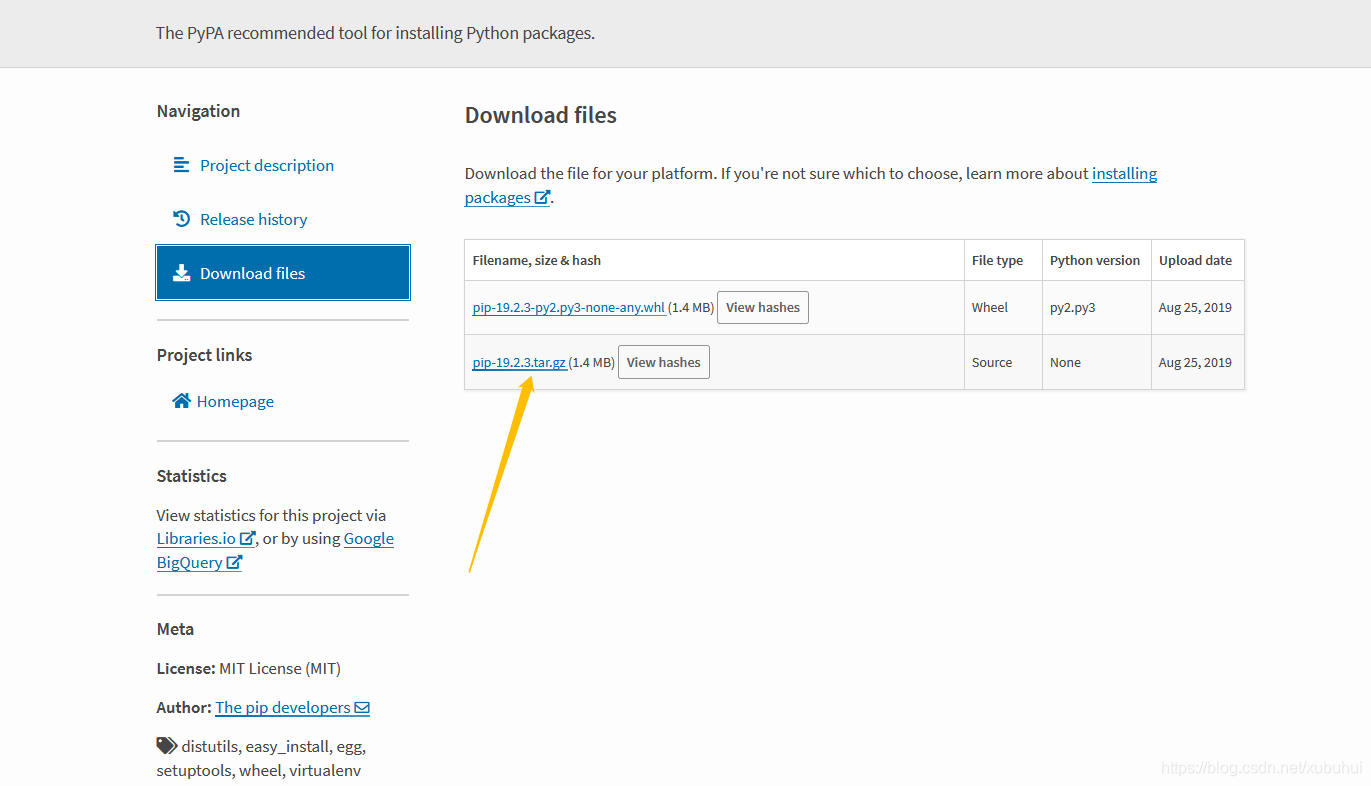
Task: View hashes for the wheel file
Action: [x=763, y=307]
